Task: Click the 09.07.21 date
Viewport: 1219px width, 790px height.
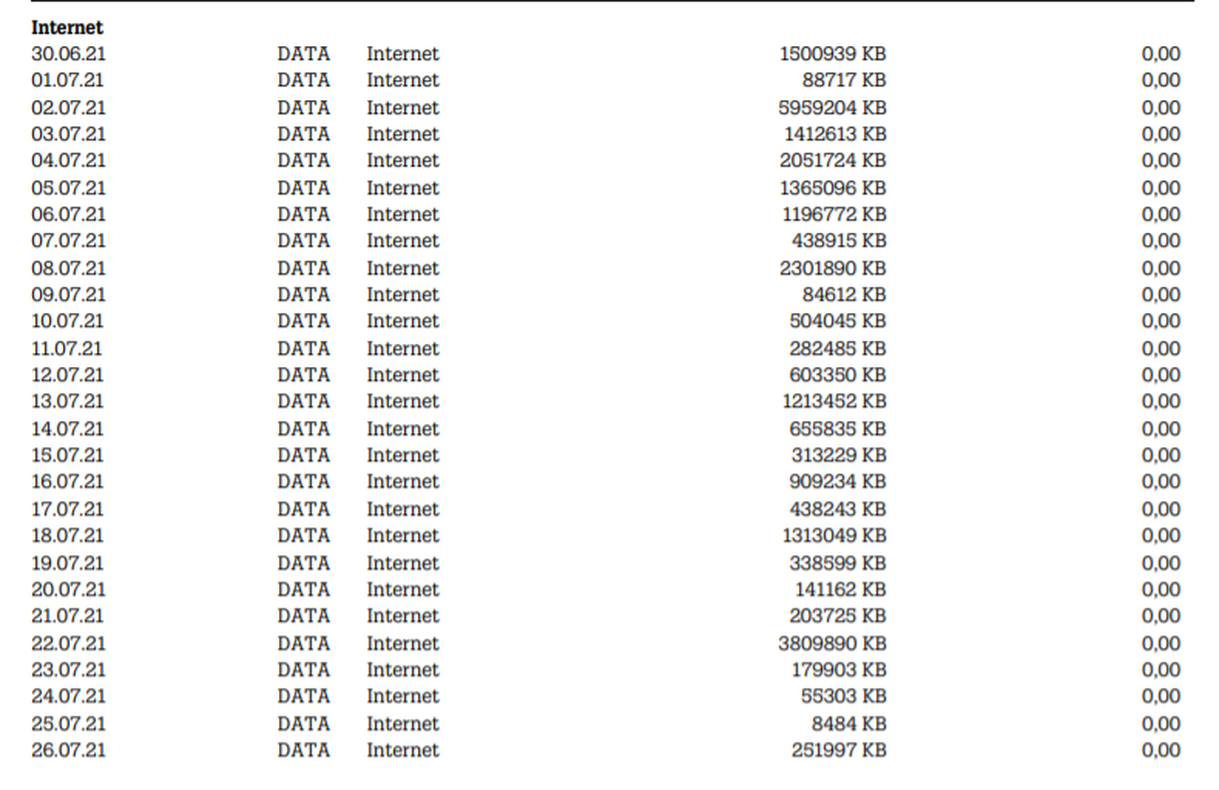Action: tap(67, 295)
